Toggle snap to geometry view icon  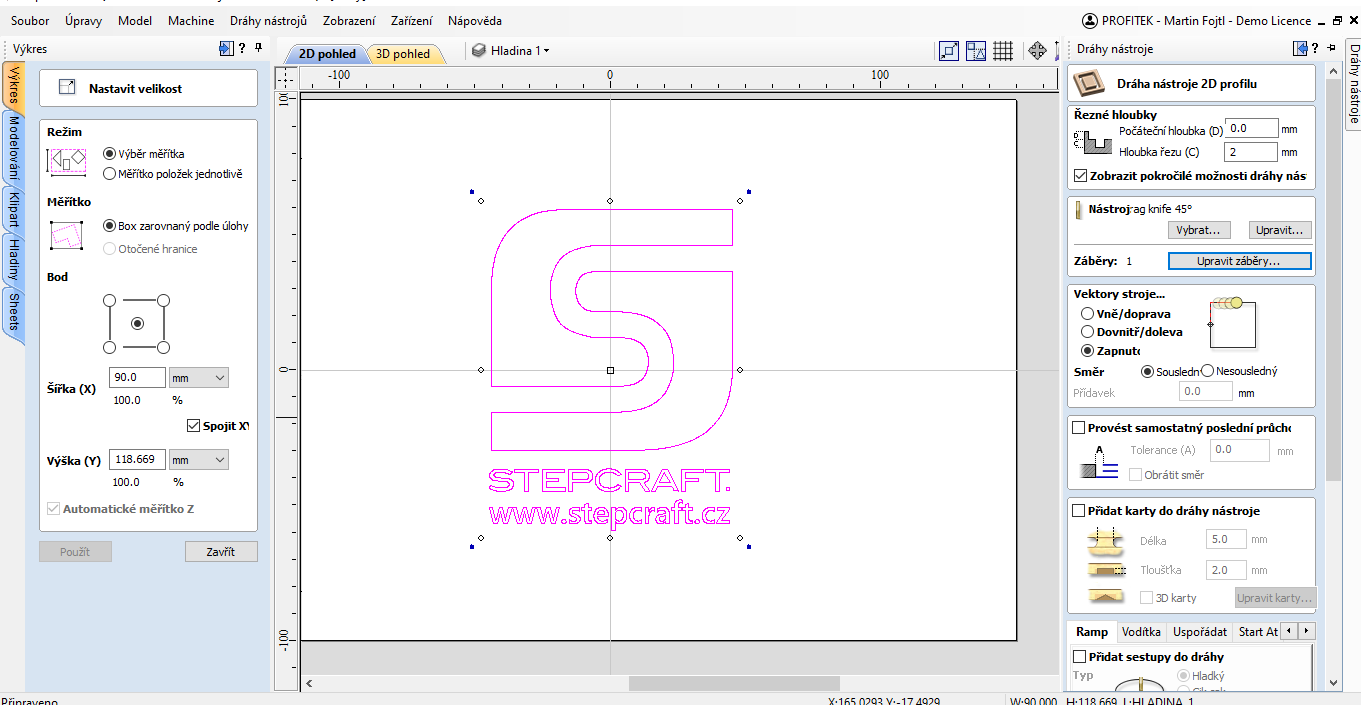[x=949, y=51]
